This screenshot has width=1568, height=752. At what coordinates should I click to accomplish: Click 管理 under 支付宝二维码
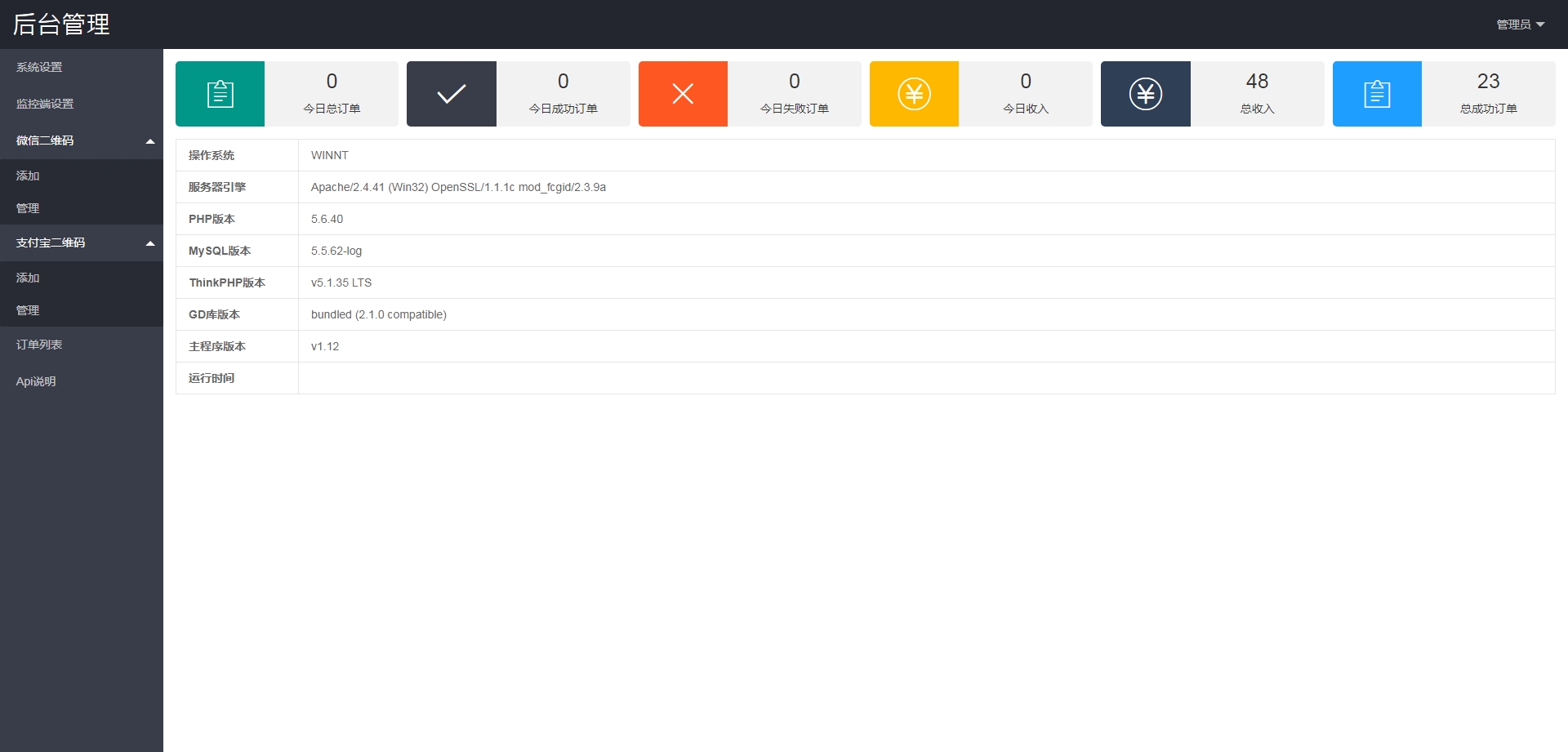pyautogui.click(x=82, y=310)
